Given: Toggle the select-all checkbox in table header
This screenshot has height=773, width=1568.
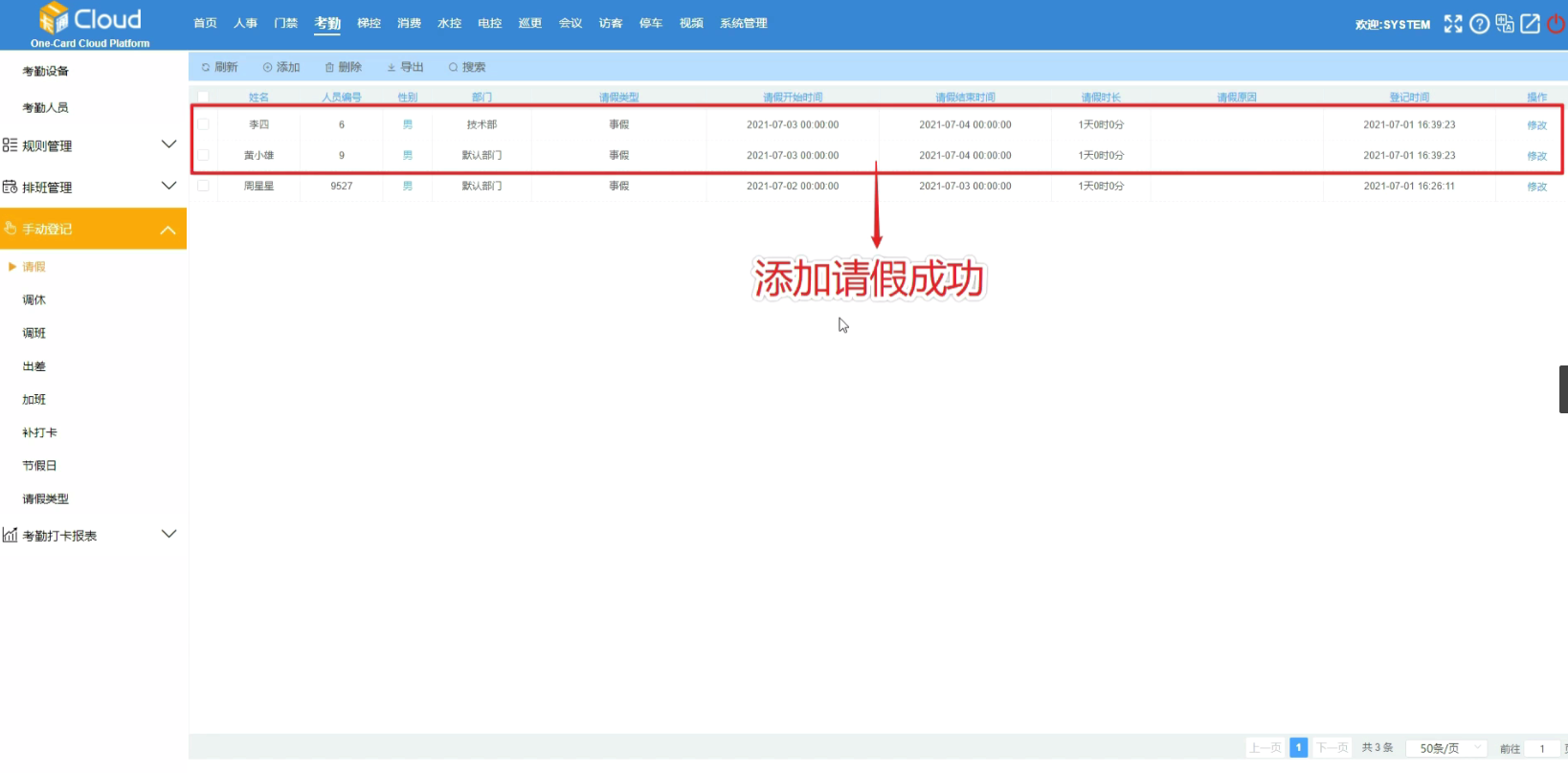Looking at the screenshot, I should [203, 97].
